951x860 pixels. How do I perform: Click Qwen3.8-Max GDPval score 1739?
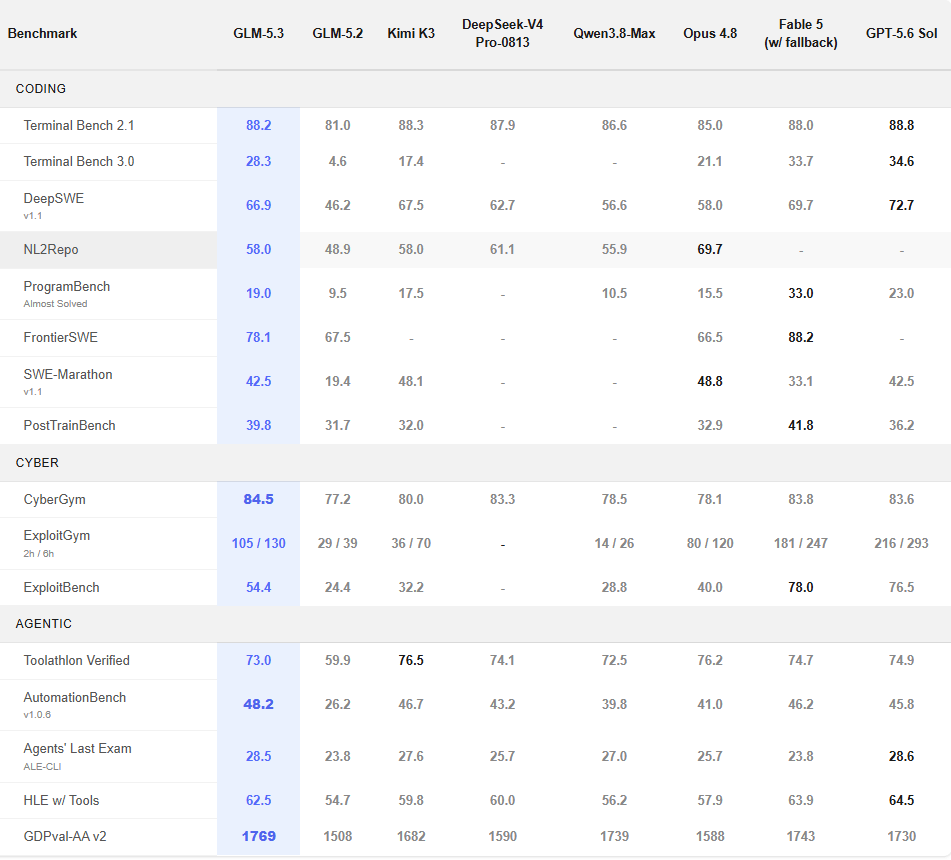pos(614,836)
